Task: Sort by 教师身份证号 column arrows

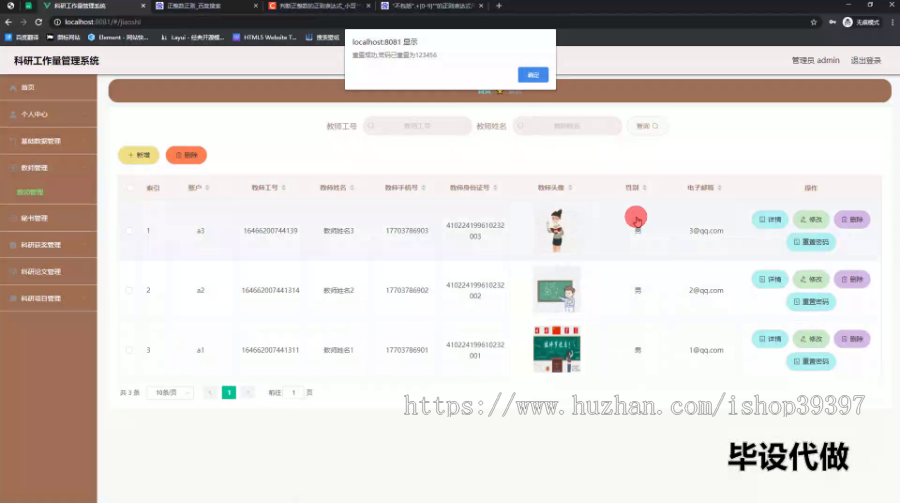Action: point(495,188)
